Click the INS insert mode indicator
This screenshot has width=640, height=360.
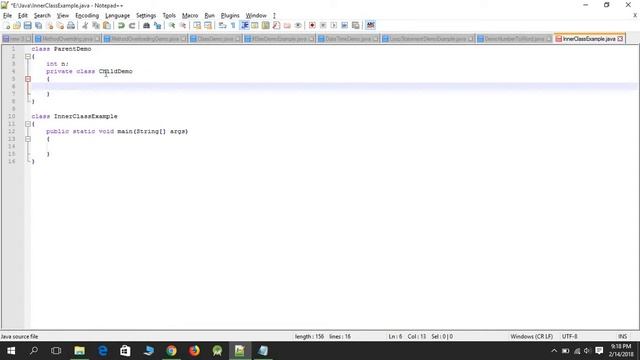(622, 336)
